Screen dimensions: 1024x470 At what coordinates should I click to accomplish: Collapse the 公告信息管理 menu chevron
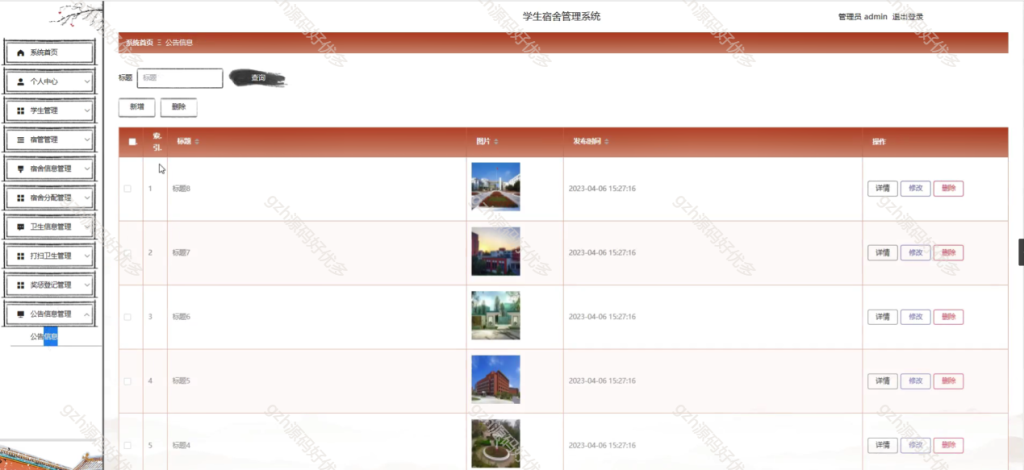87,314
